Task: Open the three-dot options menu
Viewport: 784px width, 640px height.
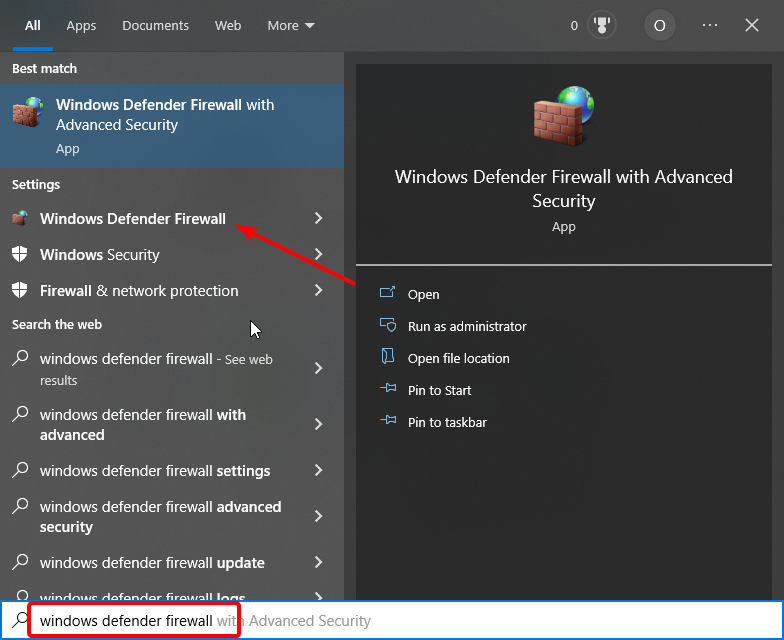Action: tap(710, 25)
